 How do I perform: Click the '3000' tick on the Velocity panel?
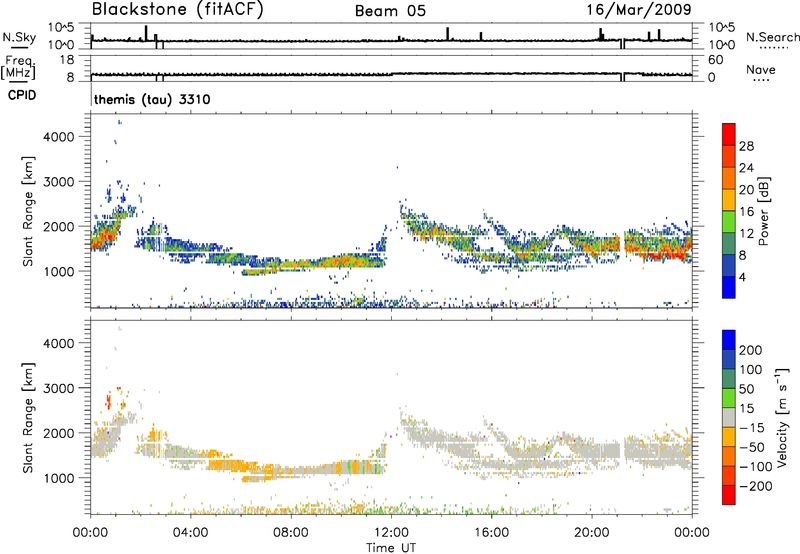pos(58,388)
